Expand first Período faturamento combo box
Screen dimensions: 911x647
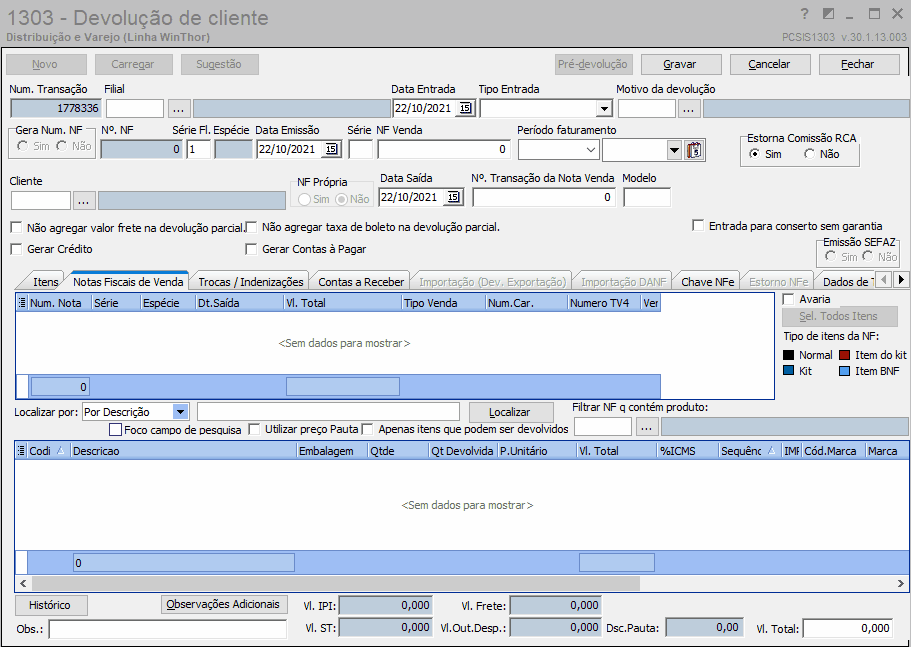click(591, 150)
